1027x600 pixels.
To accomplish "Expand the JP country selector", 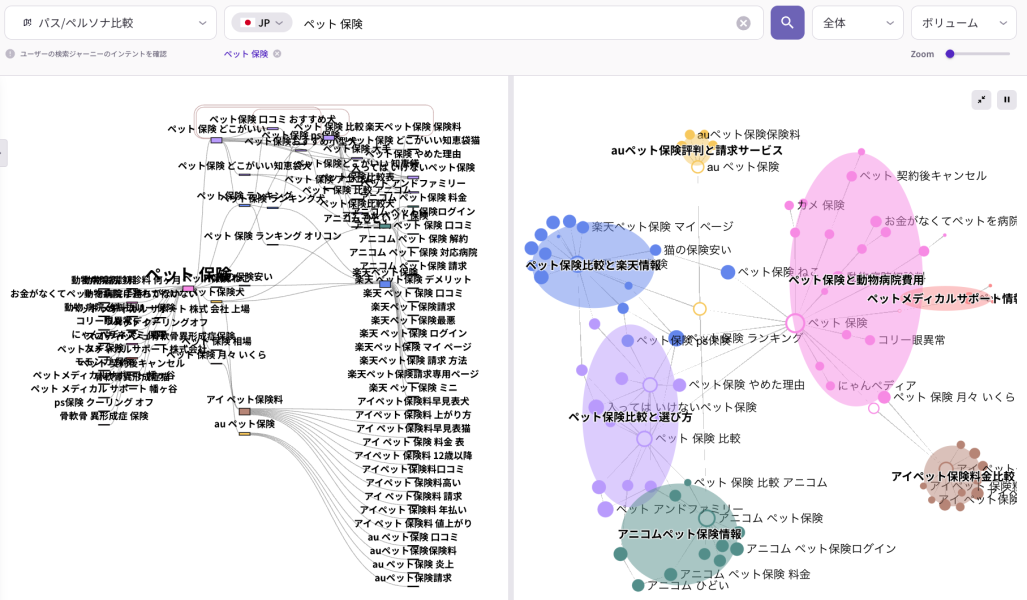I will pos(262,23).
